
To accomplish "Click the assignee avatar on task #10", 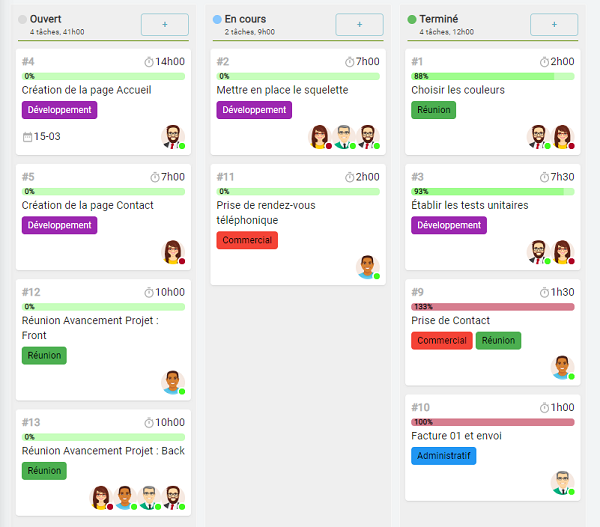I will click(562, 483).
